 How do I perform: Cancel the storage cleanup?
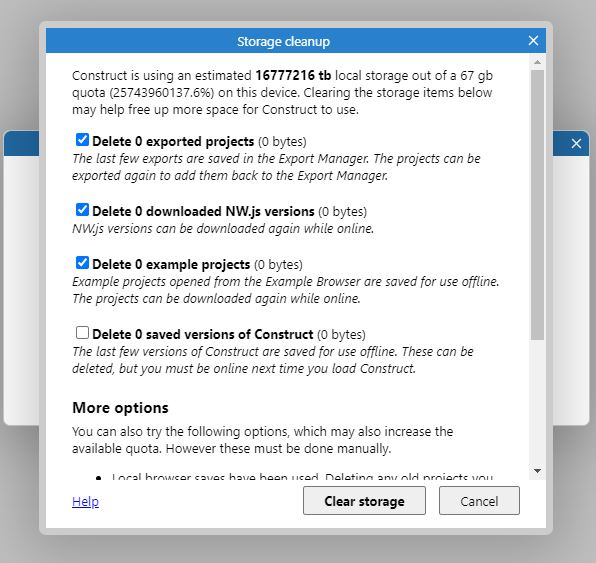pos(479,501)
